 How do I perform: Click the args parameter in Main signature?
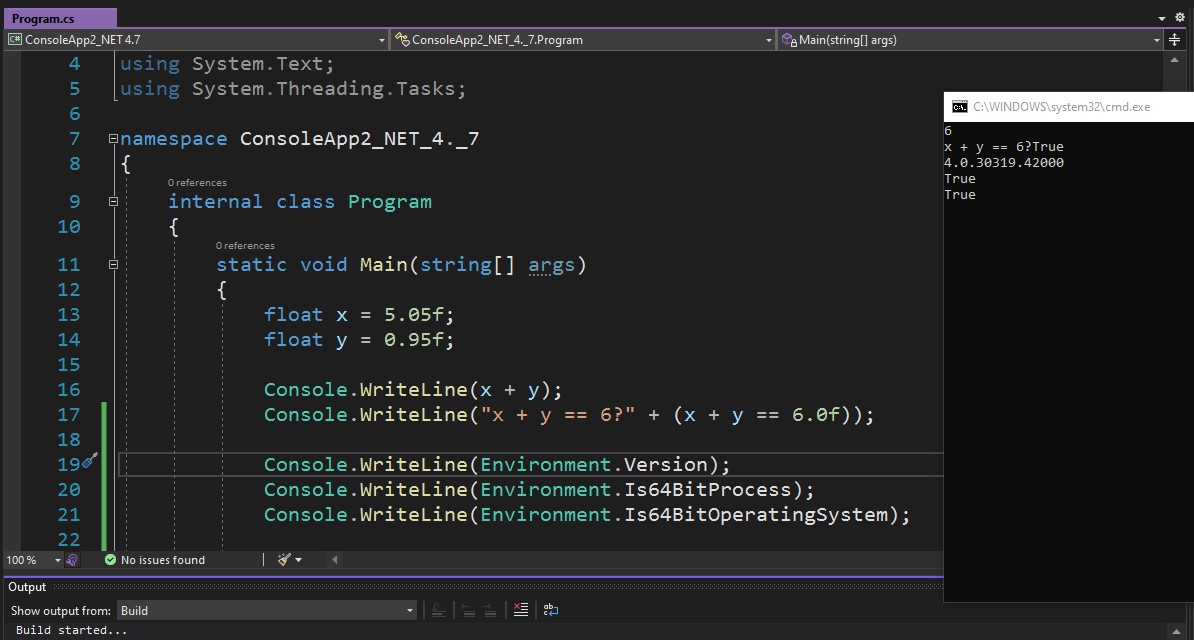point(551,264)
